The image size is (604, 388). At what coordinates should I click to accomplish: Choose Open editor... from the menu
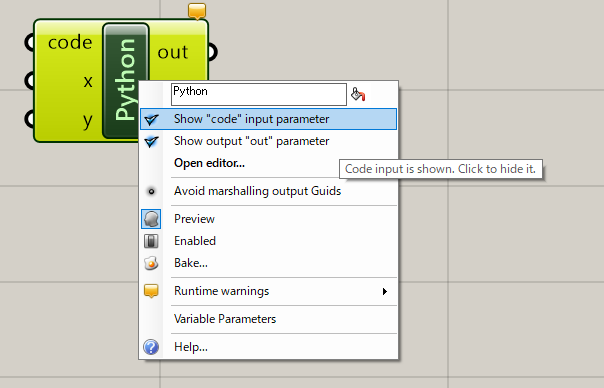(268, 163)
